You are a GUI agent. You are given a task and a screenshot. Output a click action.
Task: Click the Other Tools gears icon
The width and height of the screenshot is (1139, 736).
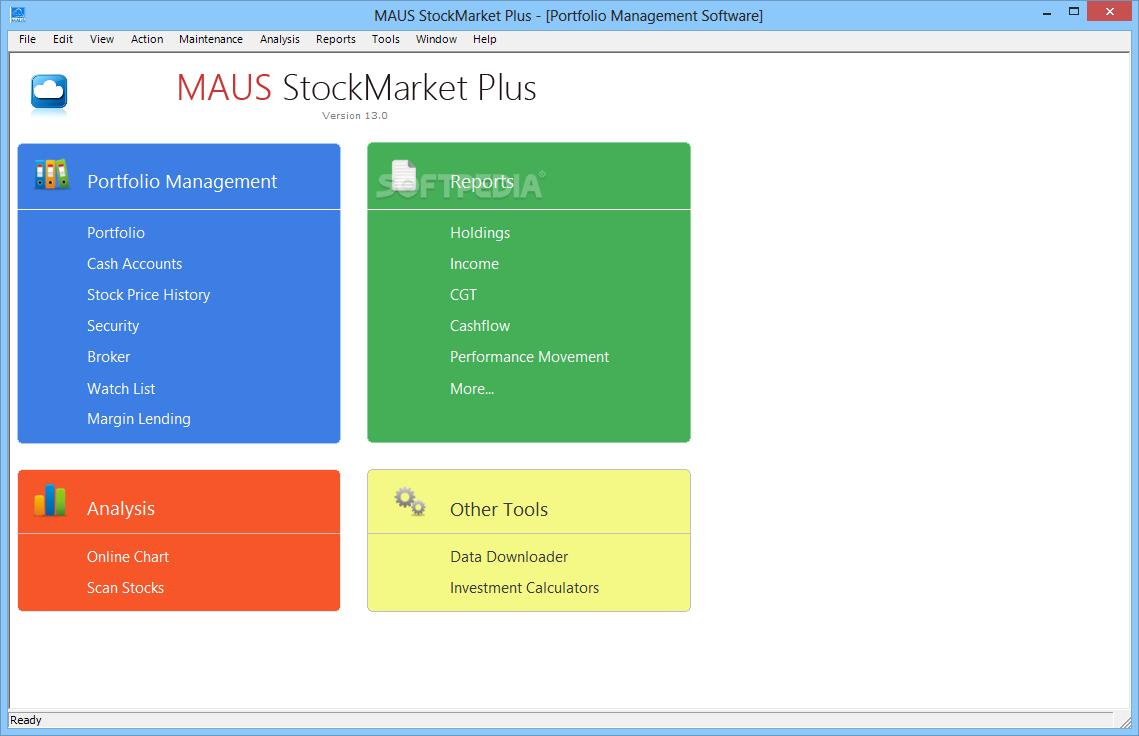coord(410,501)
